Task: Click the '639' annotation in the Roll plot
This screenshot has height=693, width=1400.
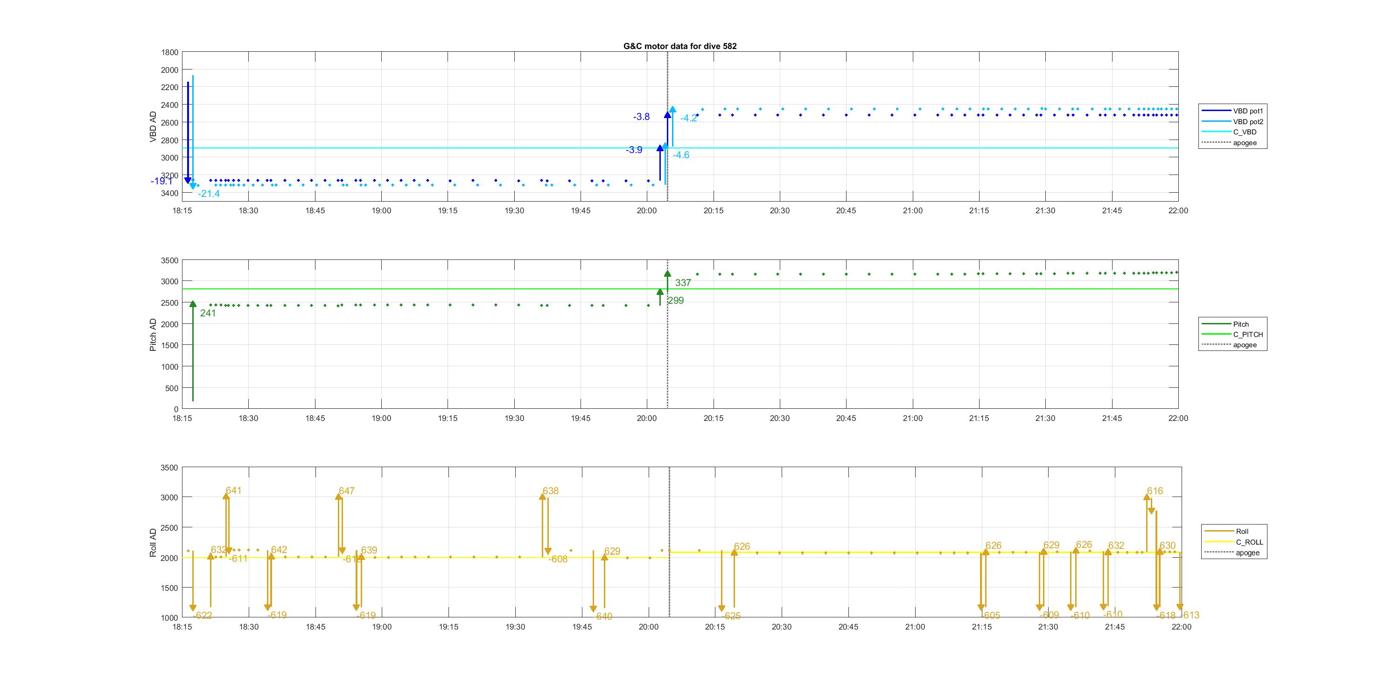Action: click(x=369, y=550)
